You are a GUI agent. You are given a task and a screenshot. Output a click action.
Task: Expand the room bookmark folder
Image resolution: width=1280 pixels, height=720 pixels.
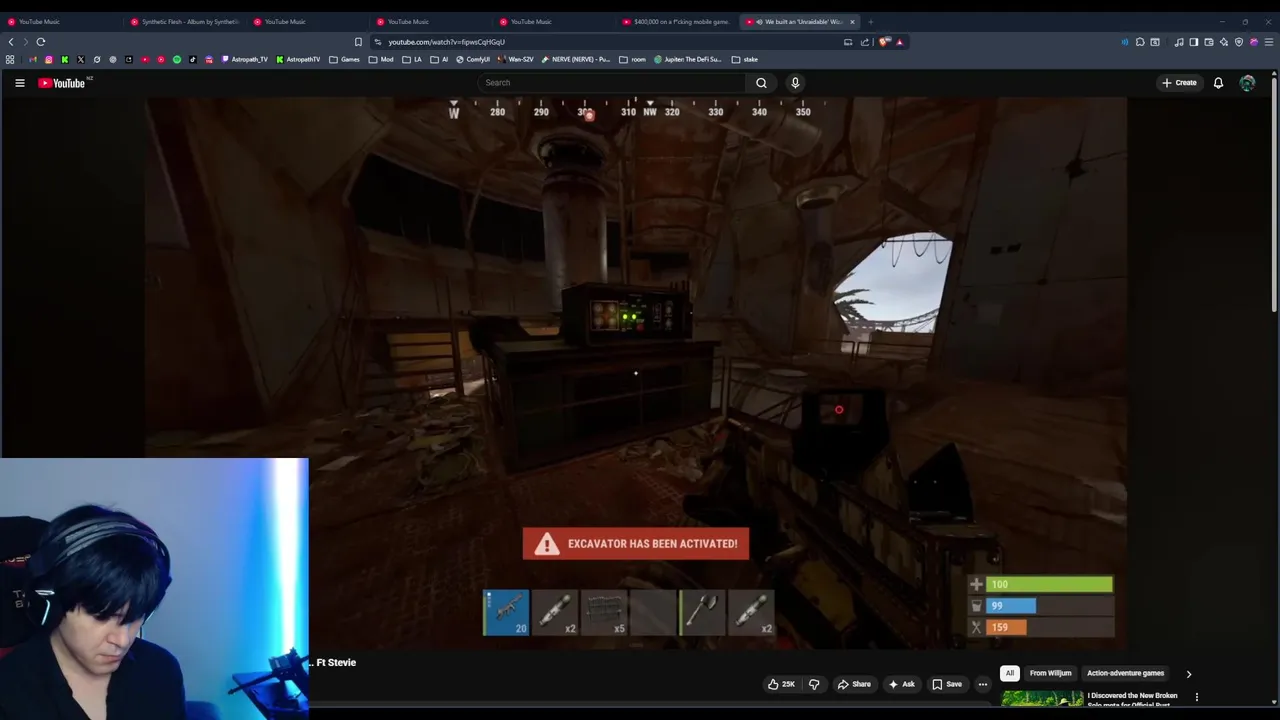click(632, 59)
